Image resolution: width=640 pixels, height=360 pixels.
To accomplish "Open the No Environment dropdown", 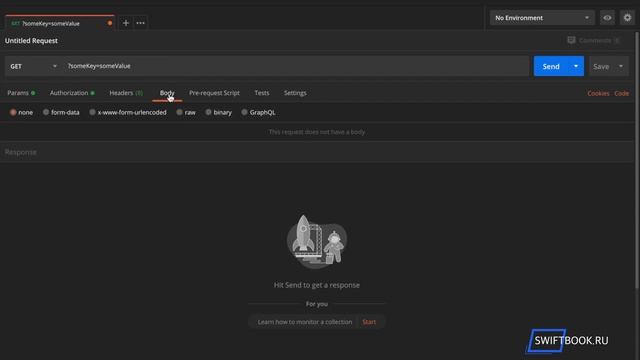I will [x=542, y=18].
